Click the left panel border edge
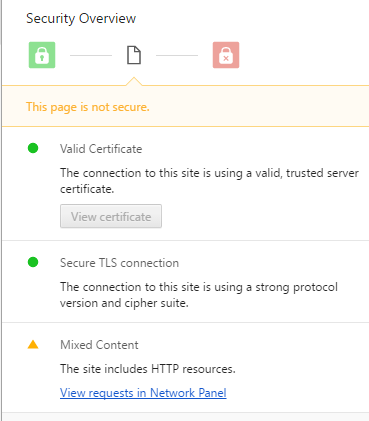Screen dimensions: 369x421 pyautogui.click(x=1, y=210)
